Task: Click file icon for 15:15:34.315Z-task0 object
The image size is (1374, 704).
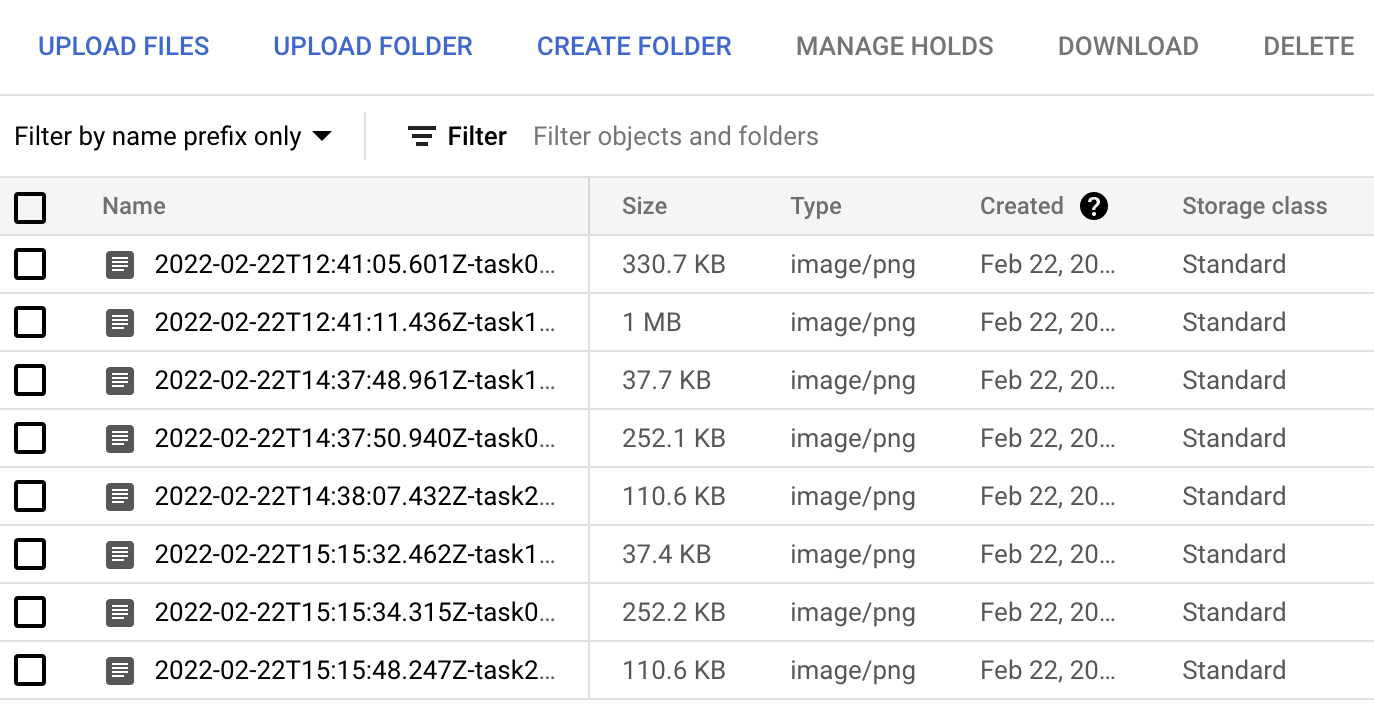Action: tap(120, 613)
